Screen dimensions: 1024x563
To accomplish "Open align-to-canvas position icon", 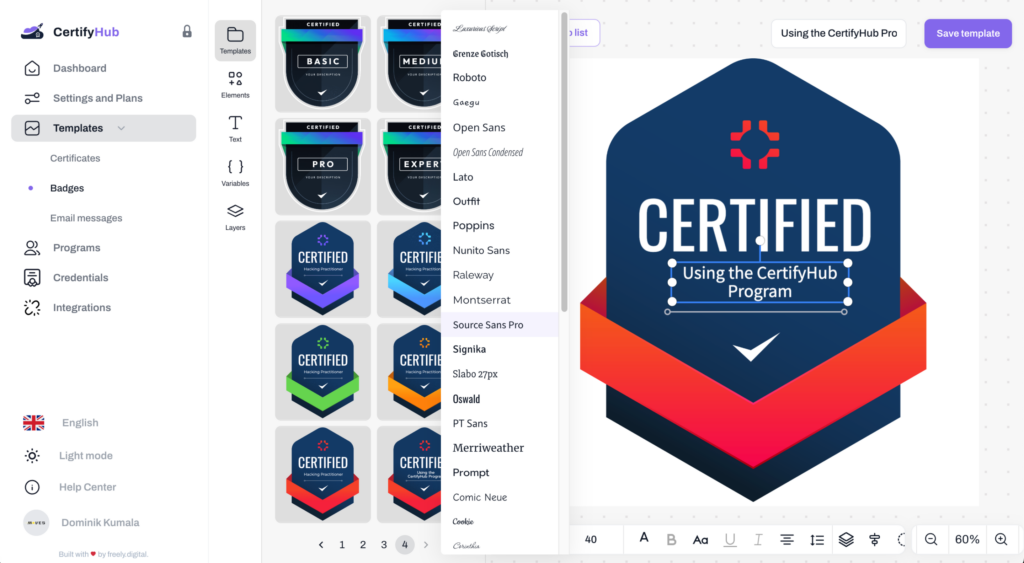I will (875, 539).
